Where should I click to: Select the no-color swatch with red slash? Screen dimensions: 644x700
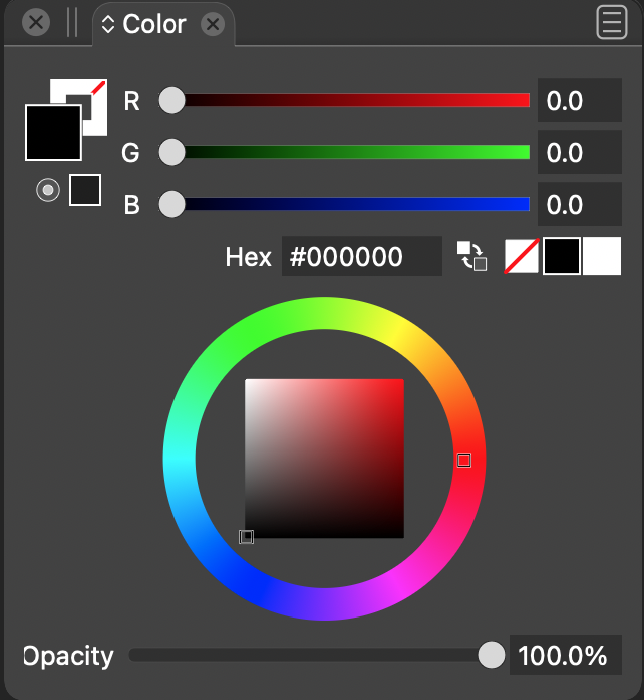[522, 256]
